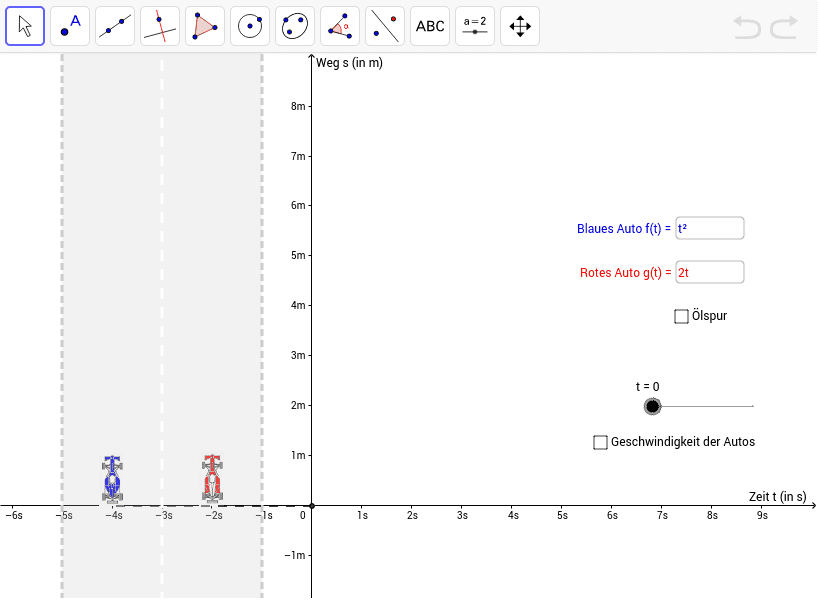The width and height of the screenshot is (818, 600).
Task: Choose Circle with center through point tool
Action: click(x=250, y=26)
